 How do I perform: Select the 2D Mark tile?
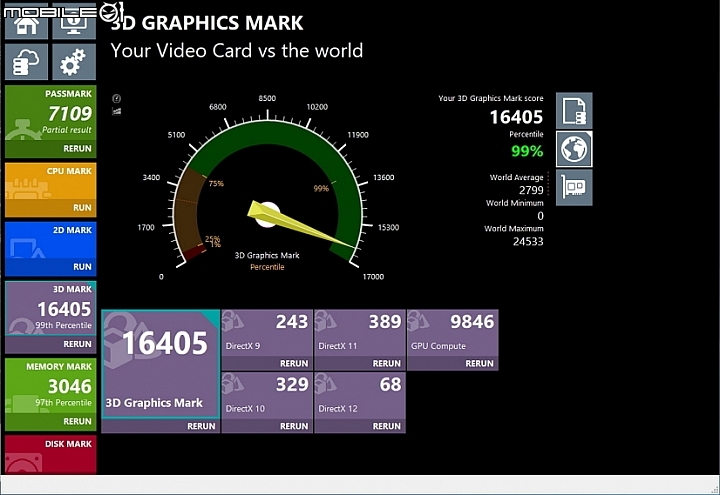click(51, 241)
